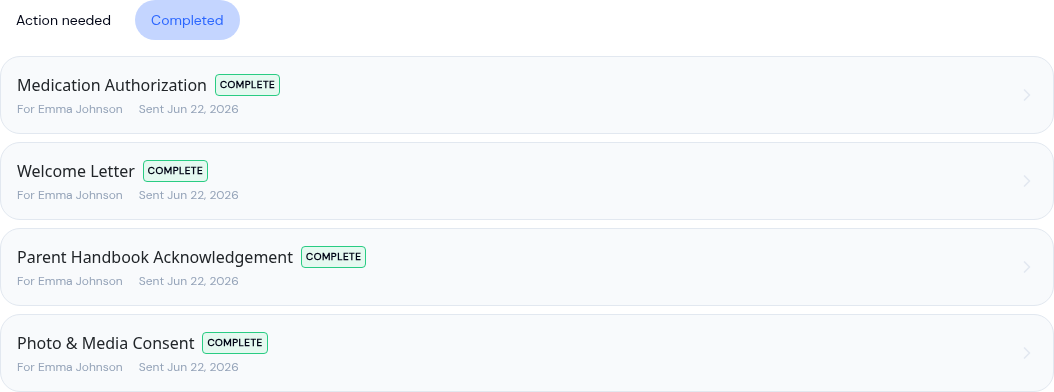Image resolution: width=1054 pixels, height=392 pixels.
Task: Click Sent date under Parent Handbook Acknowledgement
Action: tap(189, 281)
